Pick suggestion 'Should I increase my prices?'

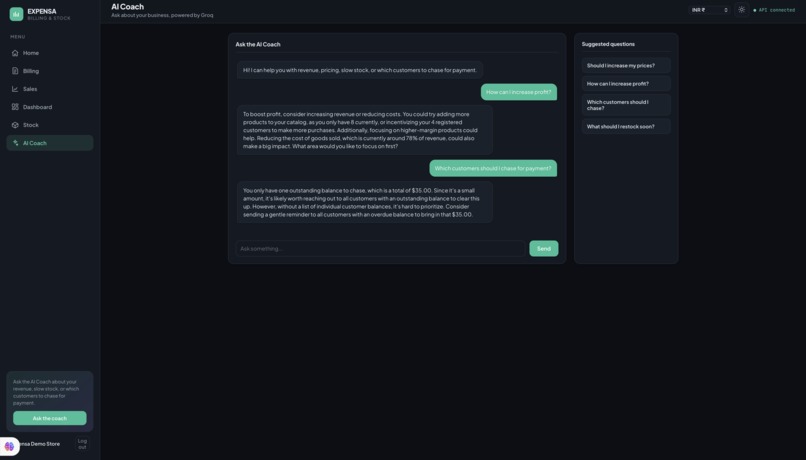(x=626, y=65)
